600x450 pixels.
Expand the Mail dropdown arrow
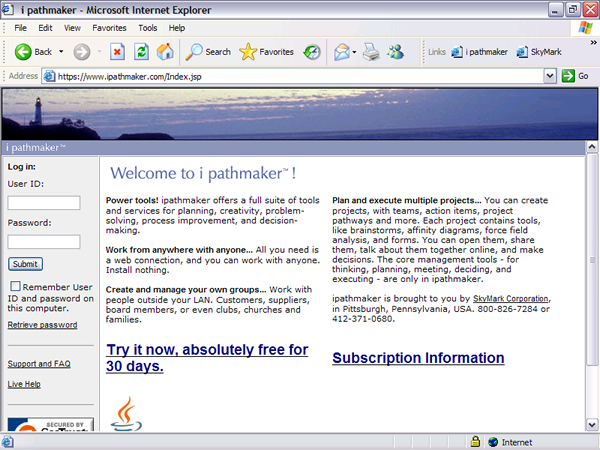(354, 52)
